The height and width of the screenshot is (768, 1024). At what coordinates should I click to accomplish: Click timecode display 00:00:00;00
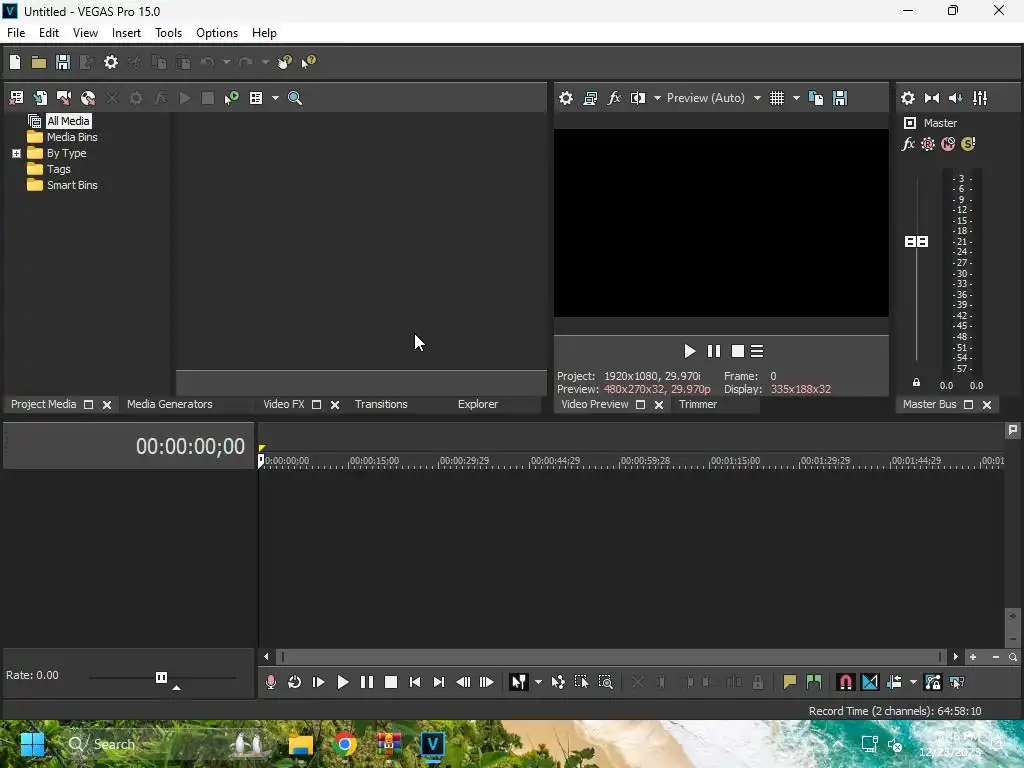(x=190, y=446)
